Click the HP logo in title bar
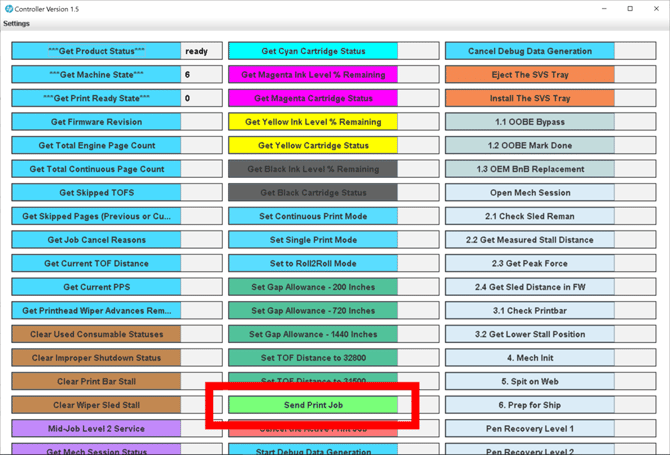Viewport: 670px width, 455px height. (9, 8)
